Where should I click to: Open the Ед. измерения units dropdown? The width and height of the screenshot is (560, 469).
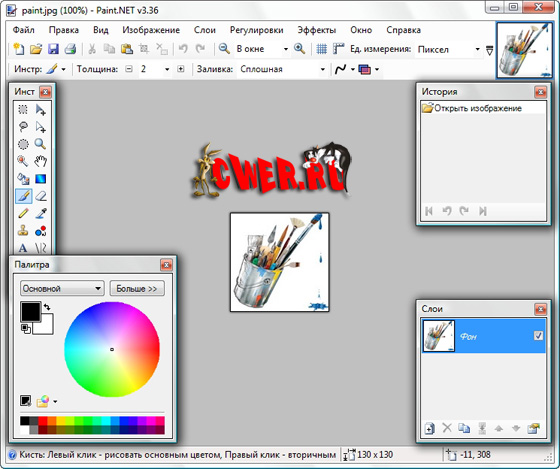449,49
